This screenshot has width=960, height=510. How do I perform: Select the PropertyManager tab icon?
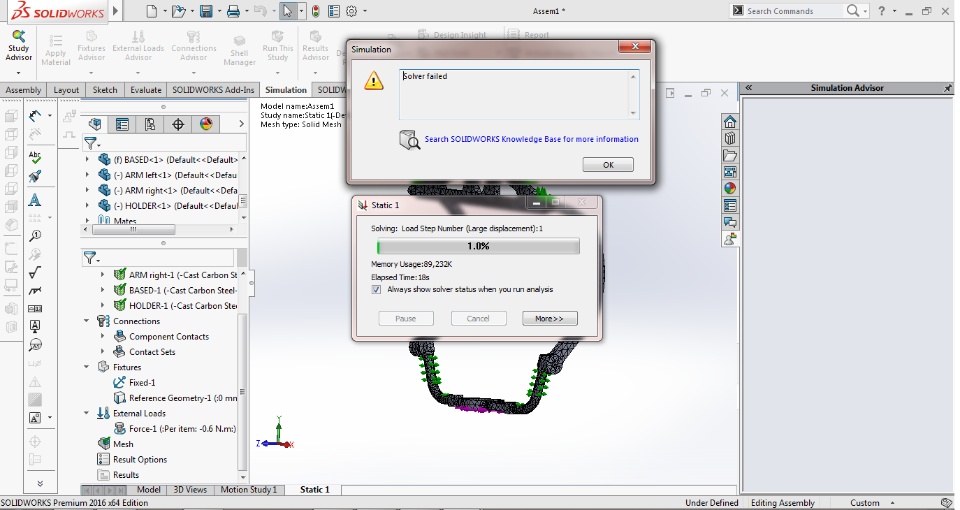[122, 124]
